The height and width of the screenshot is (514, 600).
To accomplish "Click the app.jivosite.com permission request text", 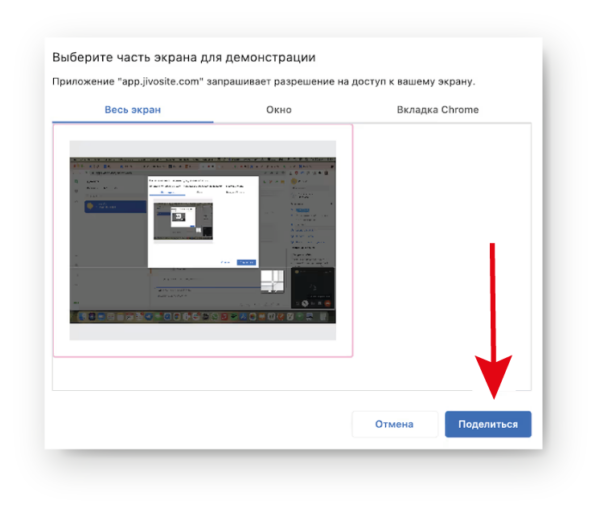I will [264, 82].
